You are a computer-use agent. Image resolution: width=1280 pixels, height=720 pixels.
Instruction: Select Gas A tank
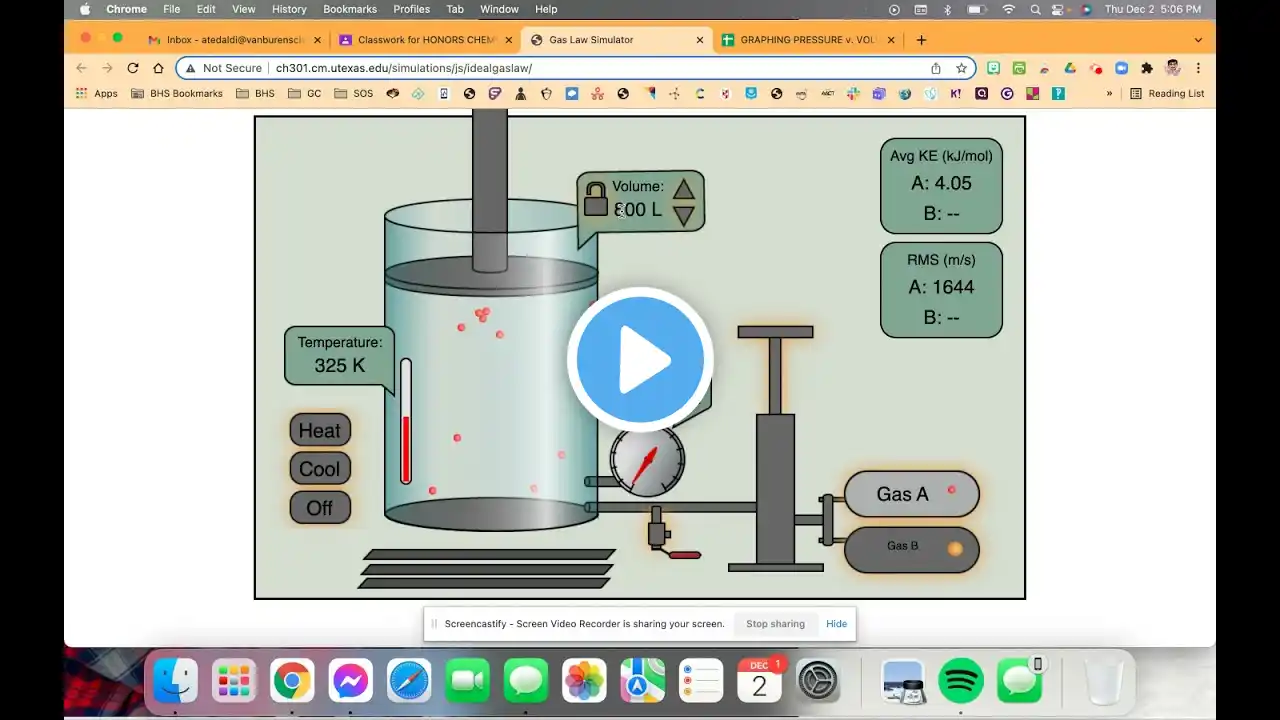[911, 494]
